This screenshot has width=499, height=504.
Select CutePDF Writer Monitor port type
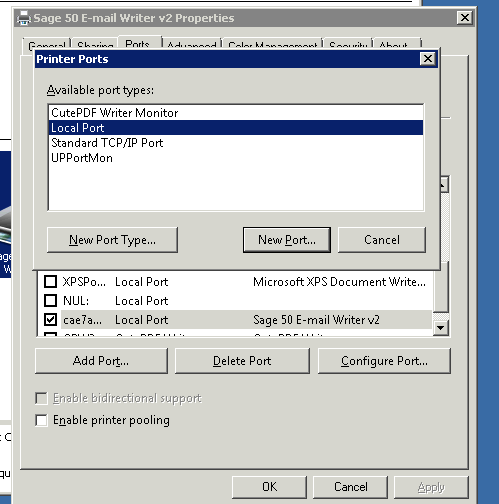click(x=236, y=113)
